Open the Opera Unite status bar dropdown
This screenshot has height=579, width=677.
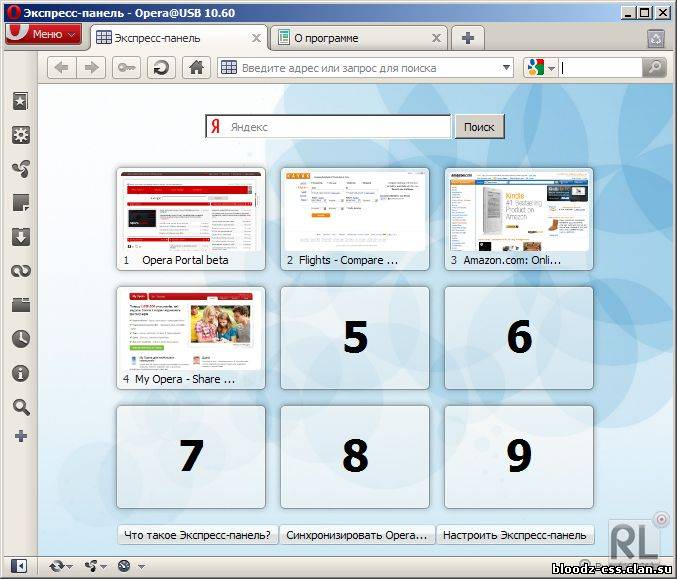point(95,566)
